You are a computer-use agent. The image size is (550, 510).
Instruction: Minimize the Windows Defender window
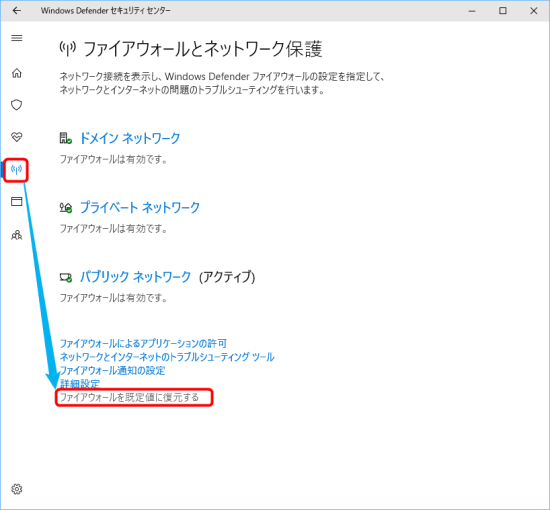[472, 11]
